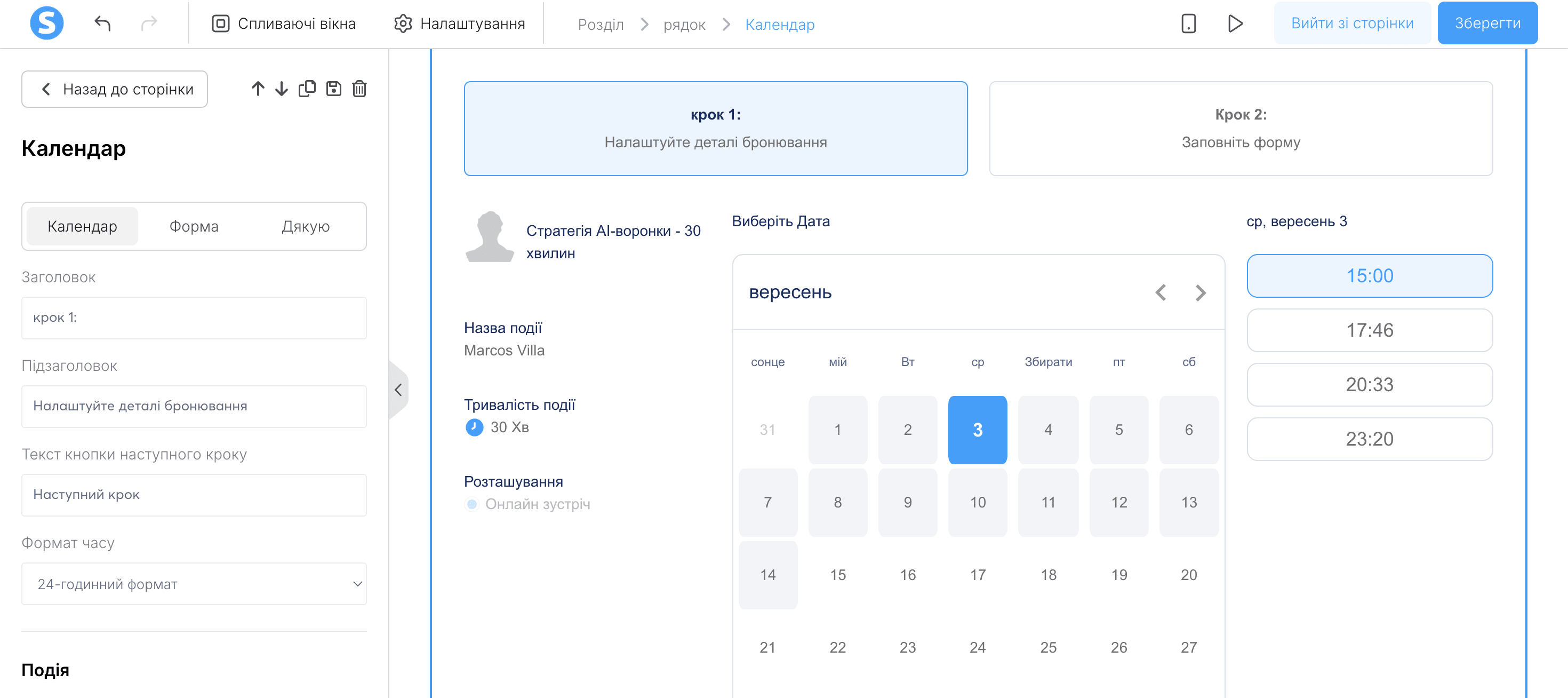
Task: Click the Зберегти button
Action: pyautogui.click(x=1487, y=23)
